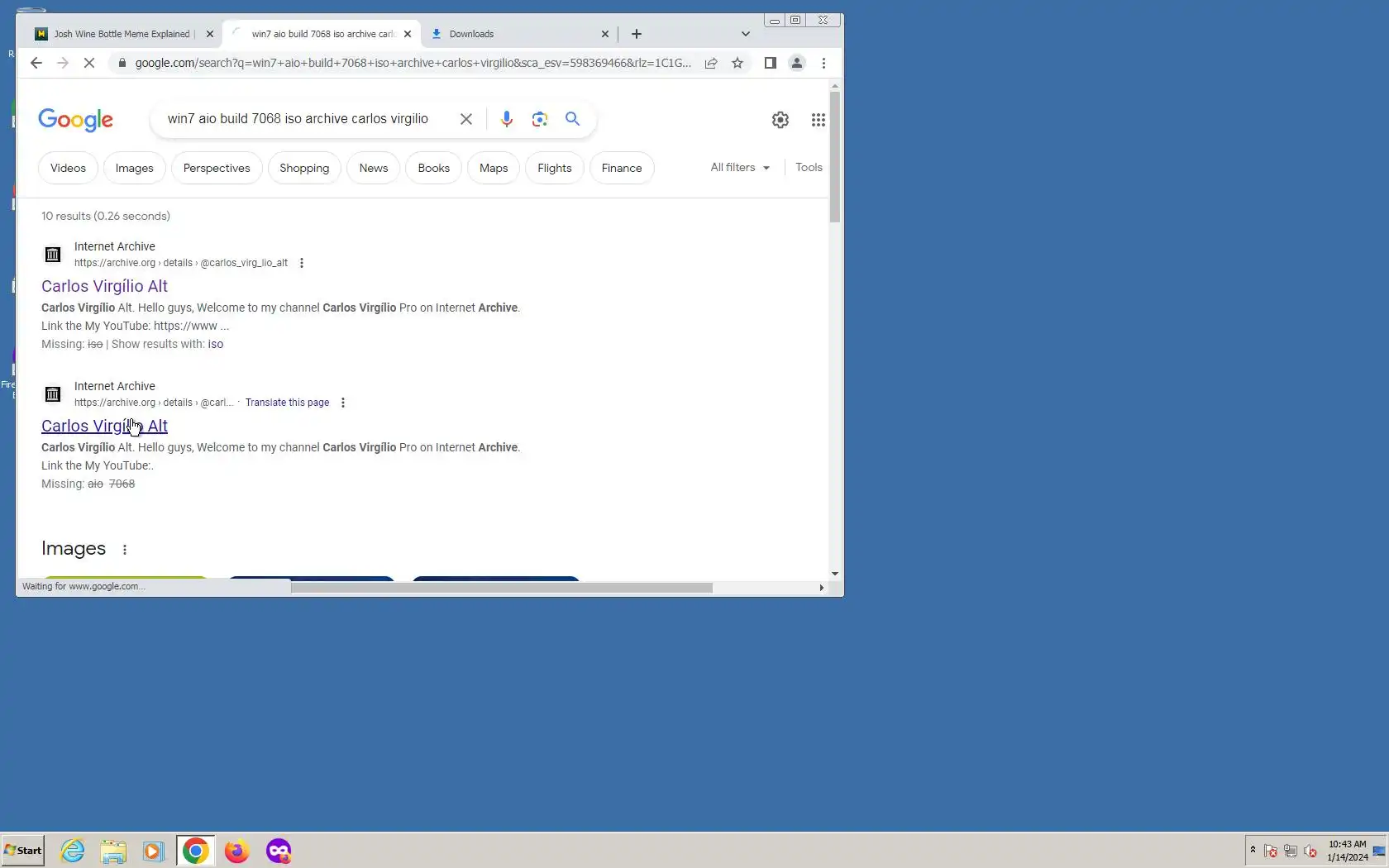
Task: Open Windows Media Player on taskbar
Action: [x=153, y=851]
